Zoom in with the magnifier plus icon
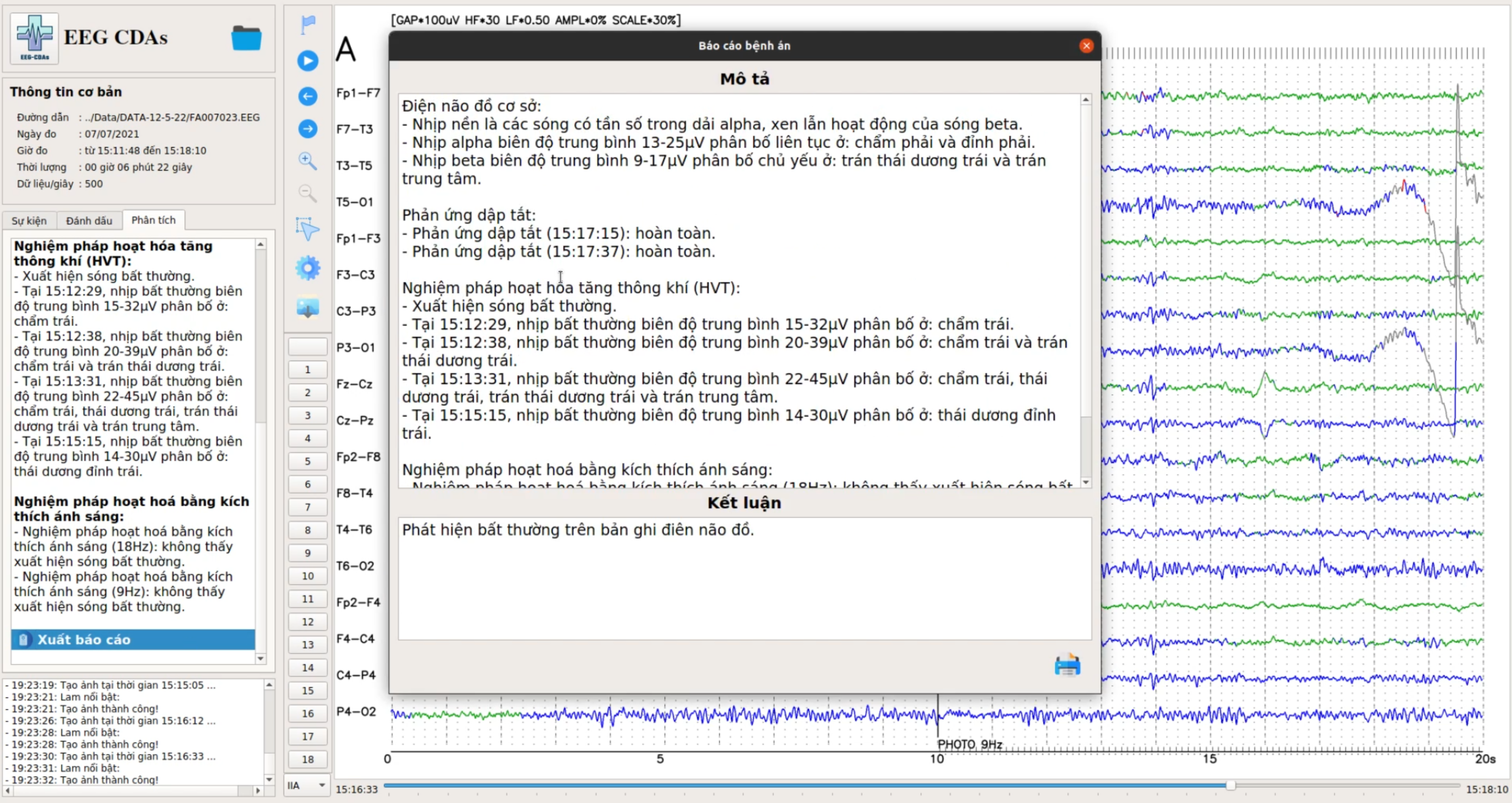The height and width of the screenshot is (803, 1512). [x=307, y=160]
